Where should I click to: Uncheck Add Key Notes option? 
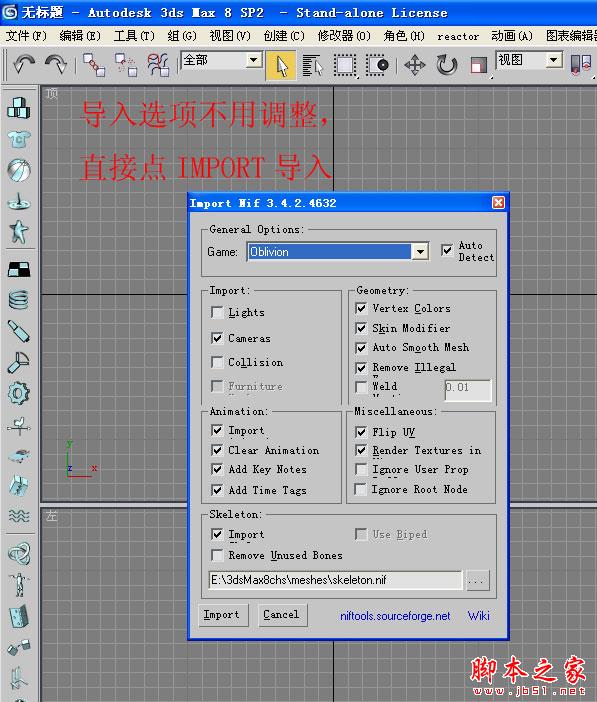217,469
